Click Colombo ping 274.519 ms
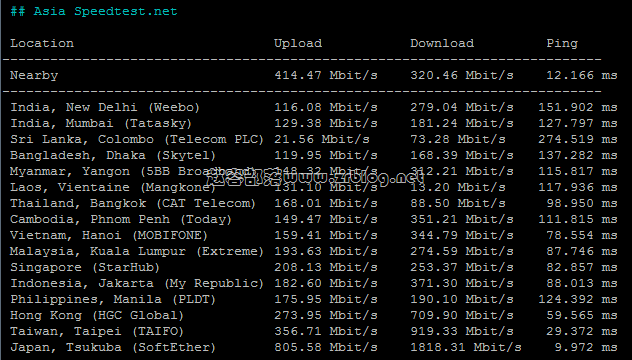The height and width of the screenshot is (360, 632). [578, 139]
